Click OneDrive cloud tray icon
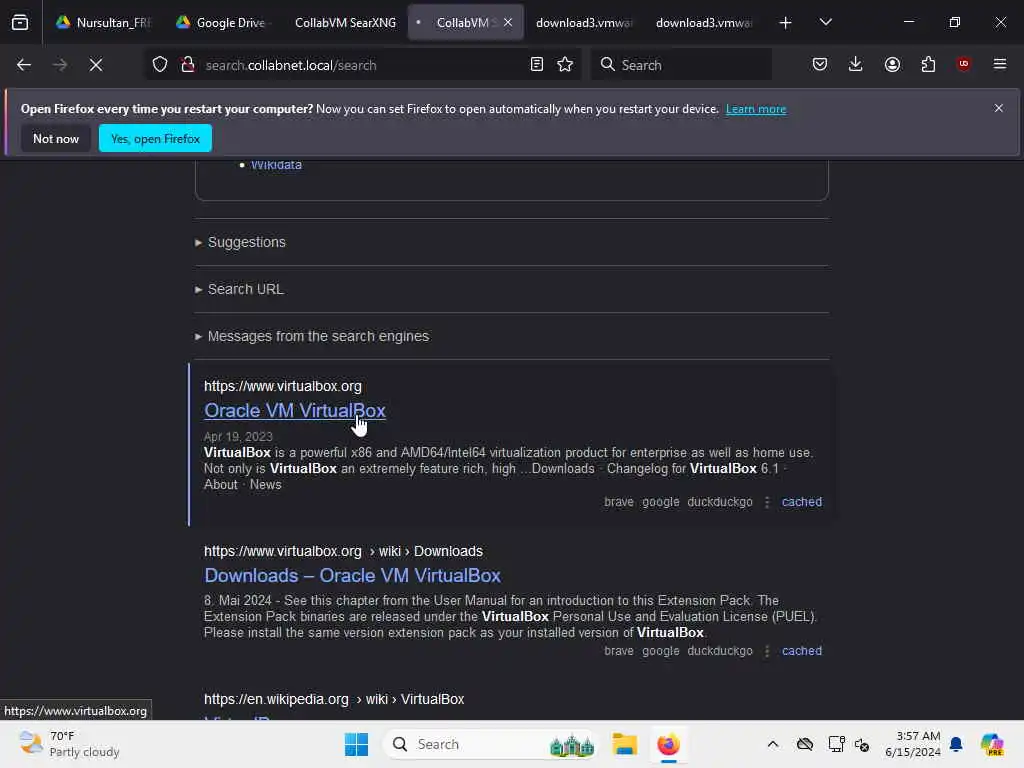Image resolution: width=1024 pixels, height=768 pixels. [805, 744]
